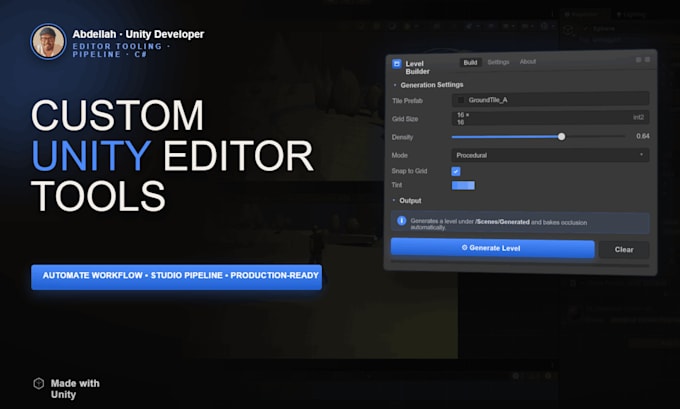
Task: Click the Tint label
Action: click(396, 185)
